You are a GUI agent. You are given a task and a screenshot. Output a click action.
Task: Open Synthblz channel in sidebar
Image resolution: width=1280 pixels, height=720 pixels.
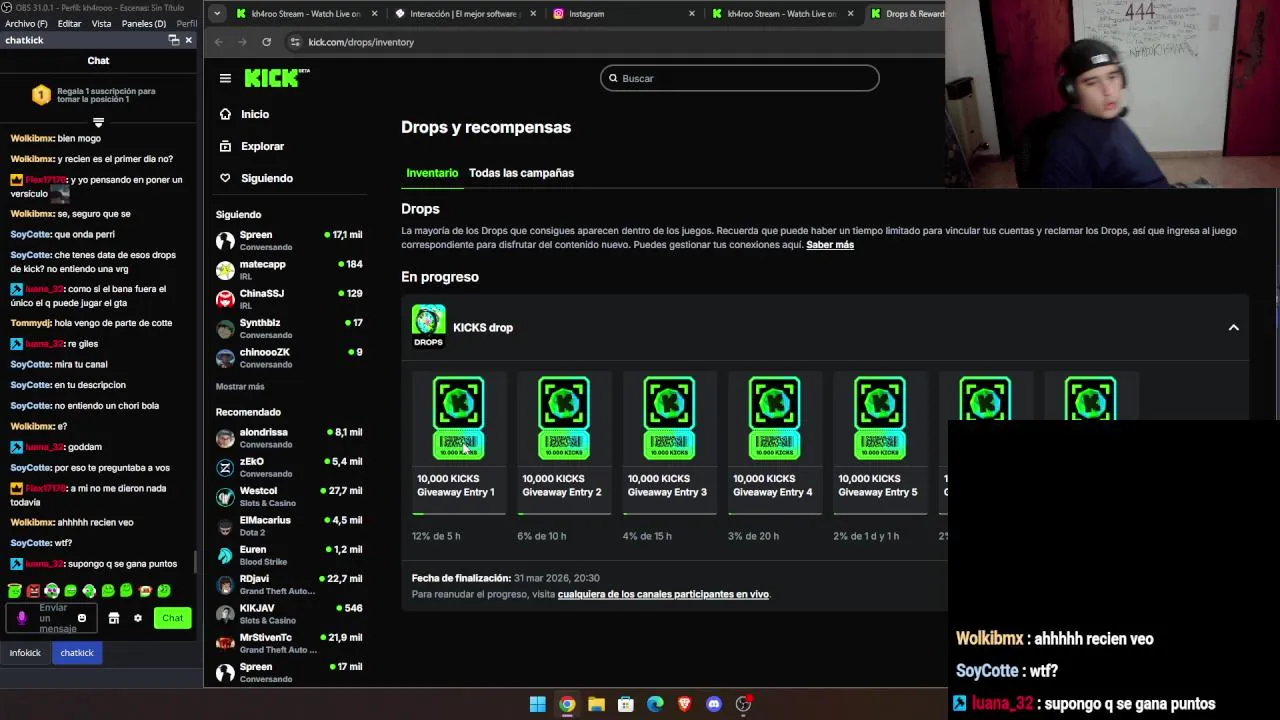290,328
